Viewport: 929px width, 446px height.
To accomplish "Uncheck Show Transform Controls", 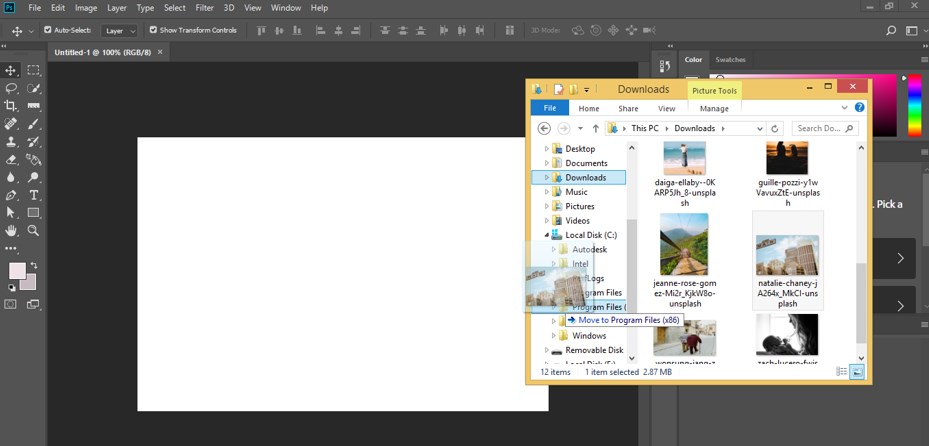I will (153, 30).
